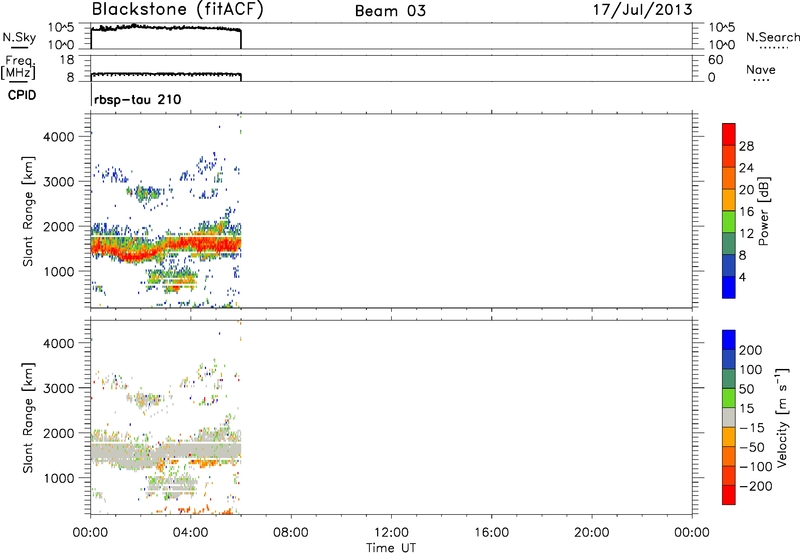The height and width of the screenshot is (554, 800).
Task: Click the '60' right-axis Nave tick
Action: [715, 60]
